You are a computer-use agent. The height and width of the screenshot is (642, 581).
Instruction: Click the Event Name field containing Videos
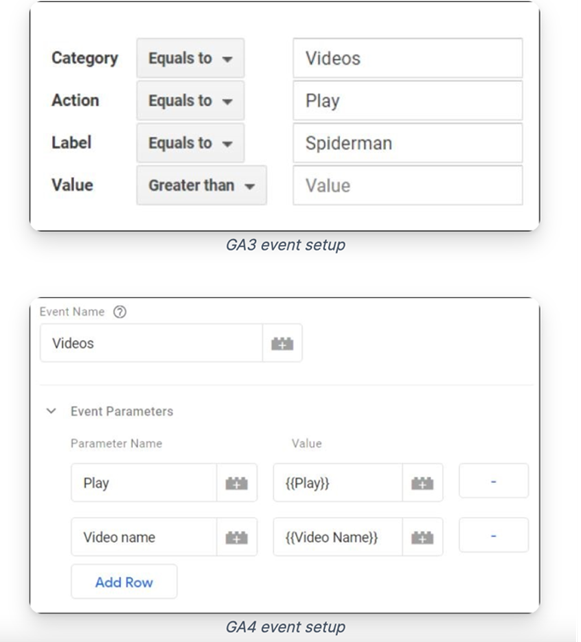pyautogui.click(x=151, y=343)
